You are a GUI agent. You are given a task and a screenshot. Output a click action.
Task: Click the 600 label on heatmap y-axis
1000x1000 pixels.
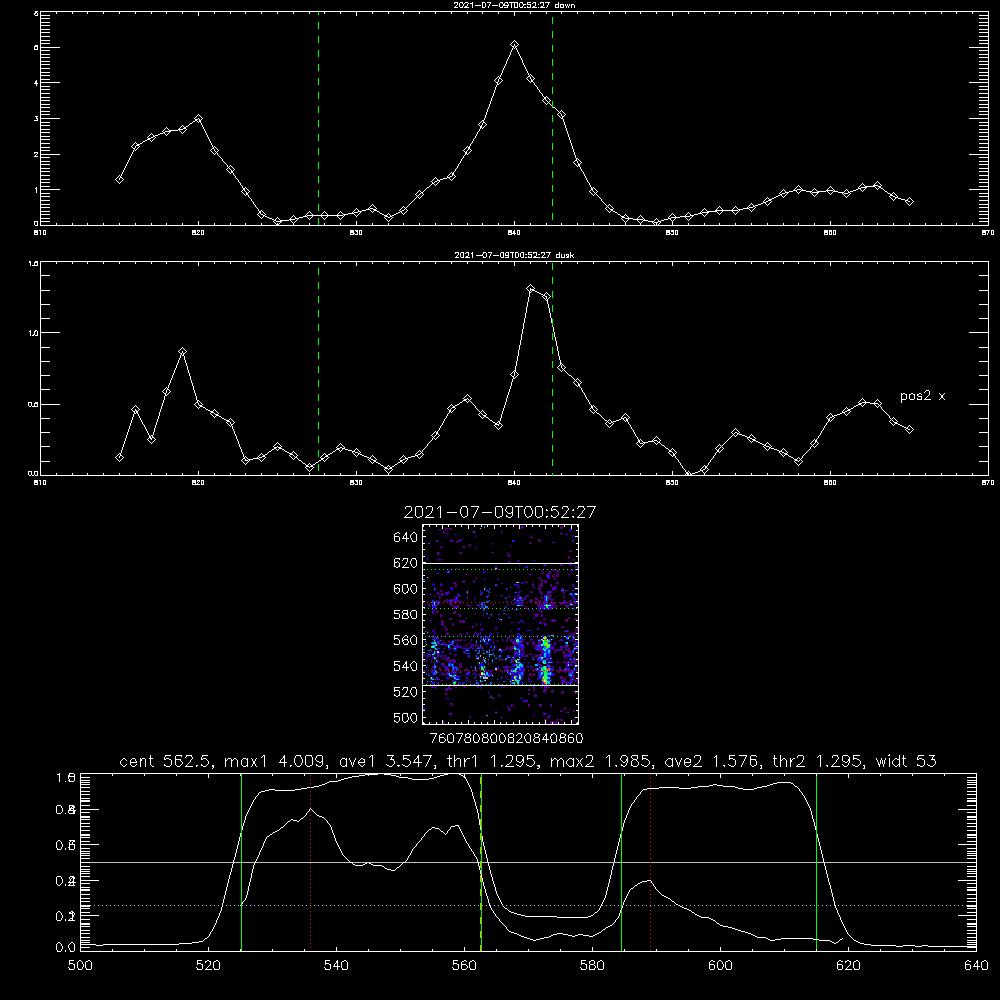coord(406,589)
